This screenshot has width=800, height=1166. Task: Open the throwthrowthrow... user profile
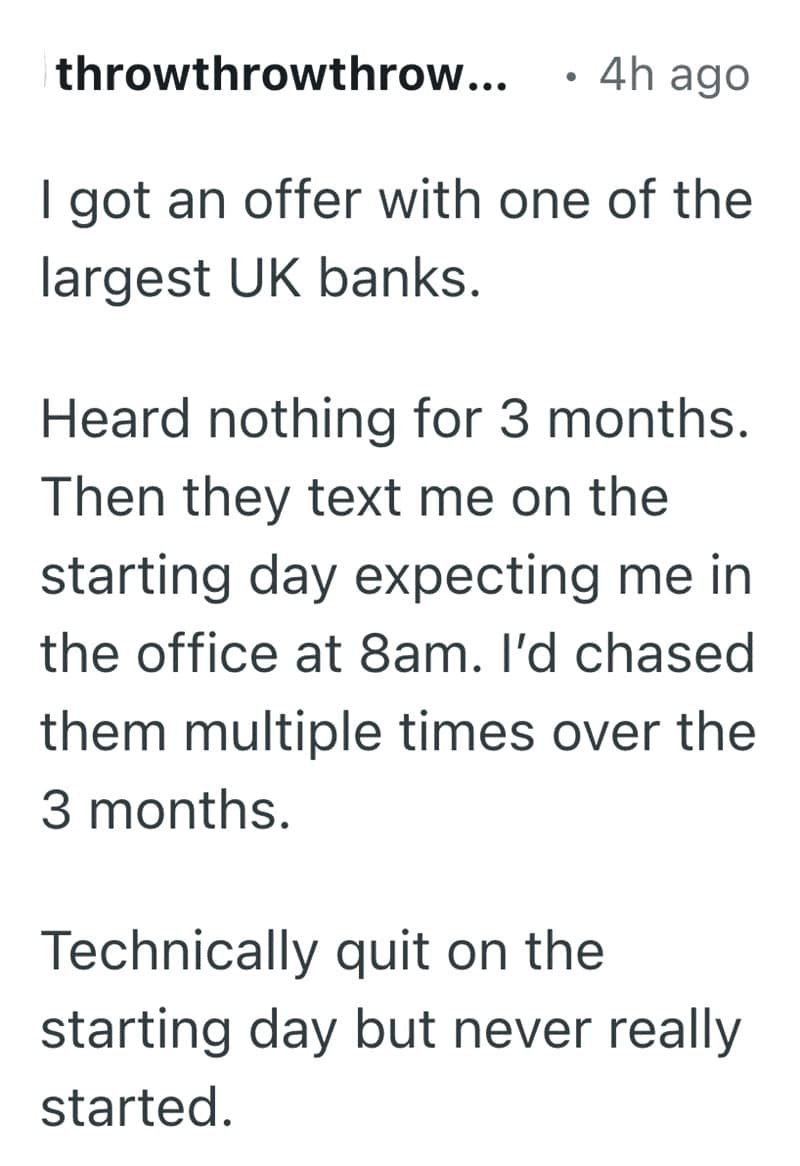pos(281,76)
